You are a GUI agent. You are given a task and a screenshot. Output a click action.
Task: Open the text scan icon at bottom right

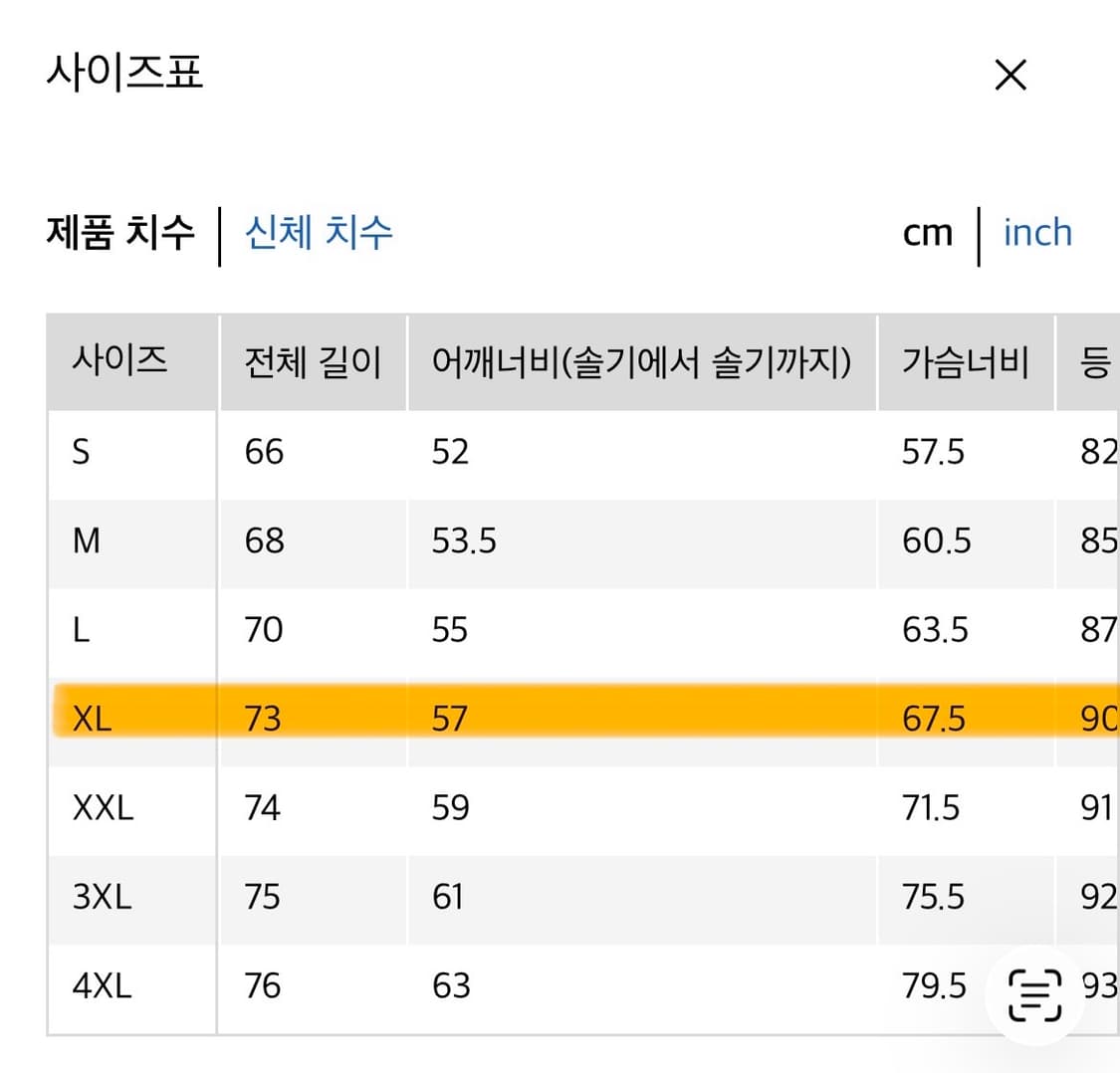(1033, 995)
